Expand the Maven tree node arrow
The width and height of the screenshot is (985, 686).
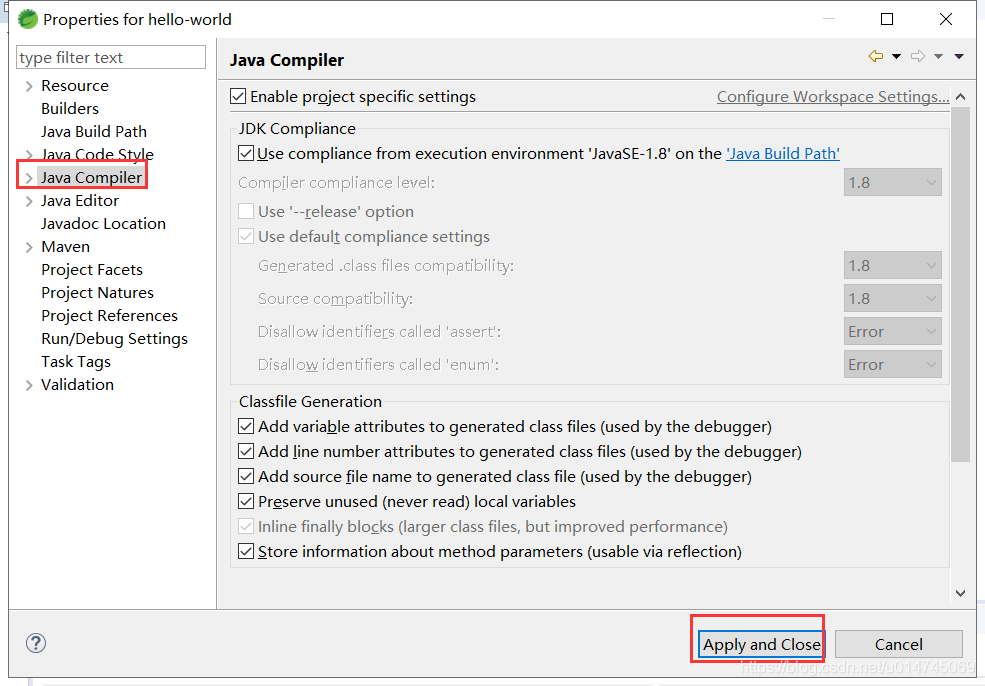click(29, 248)
